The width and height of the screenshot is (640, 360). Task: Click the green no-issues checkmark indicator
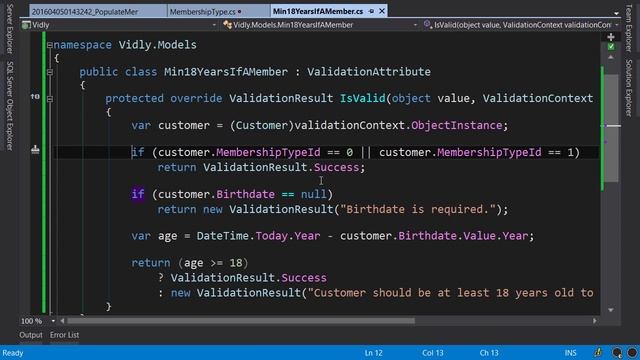coord(611,47)
